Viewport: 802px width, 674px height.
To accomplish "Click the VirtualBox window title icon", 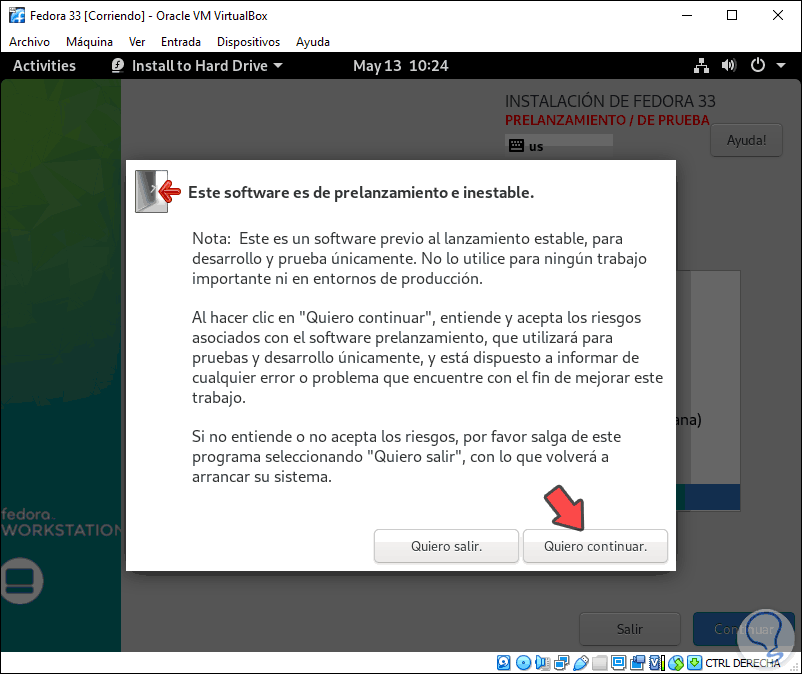I will click(x=17, y=15).
